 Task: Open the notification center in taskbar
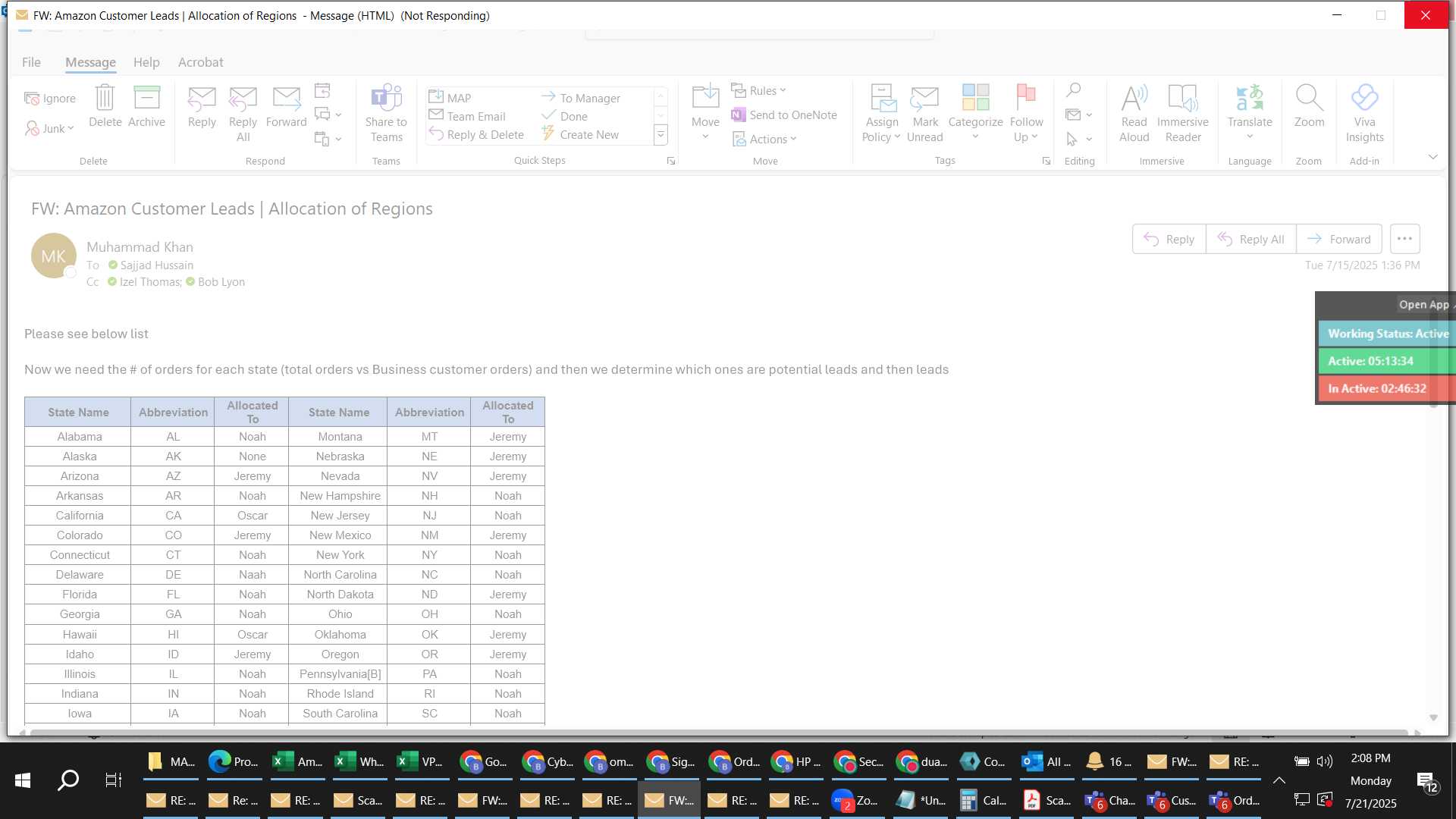1427,781
